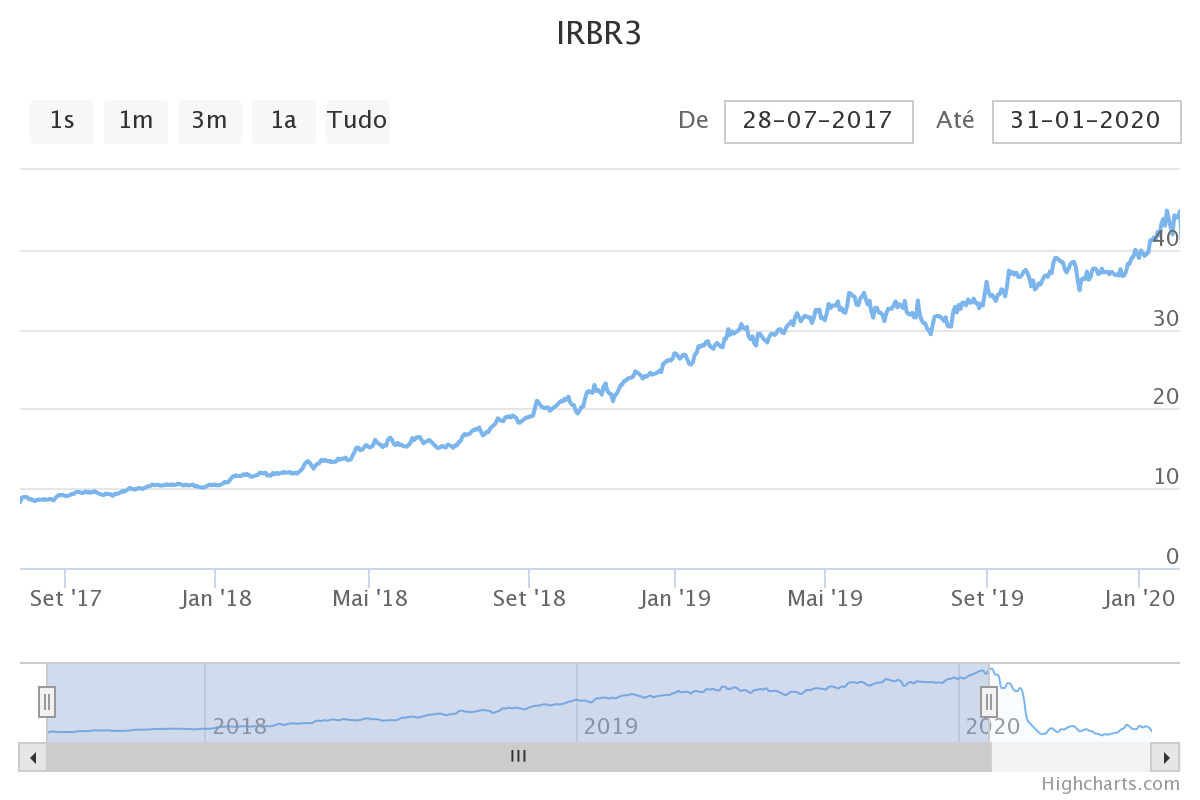Click the 2018 label in the navigator
Image resolution: width=1200 pixels, height=800 pixels.
[x=240, y=726]
